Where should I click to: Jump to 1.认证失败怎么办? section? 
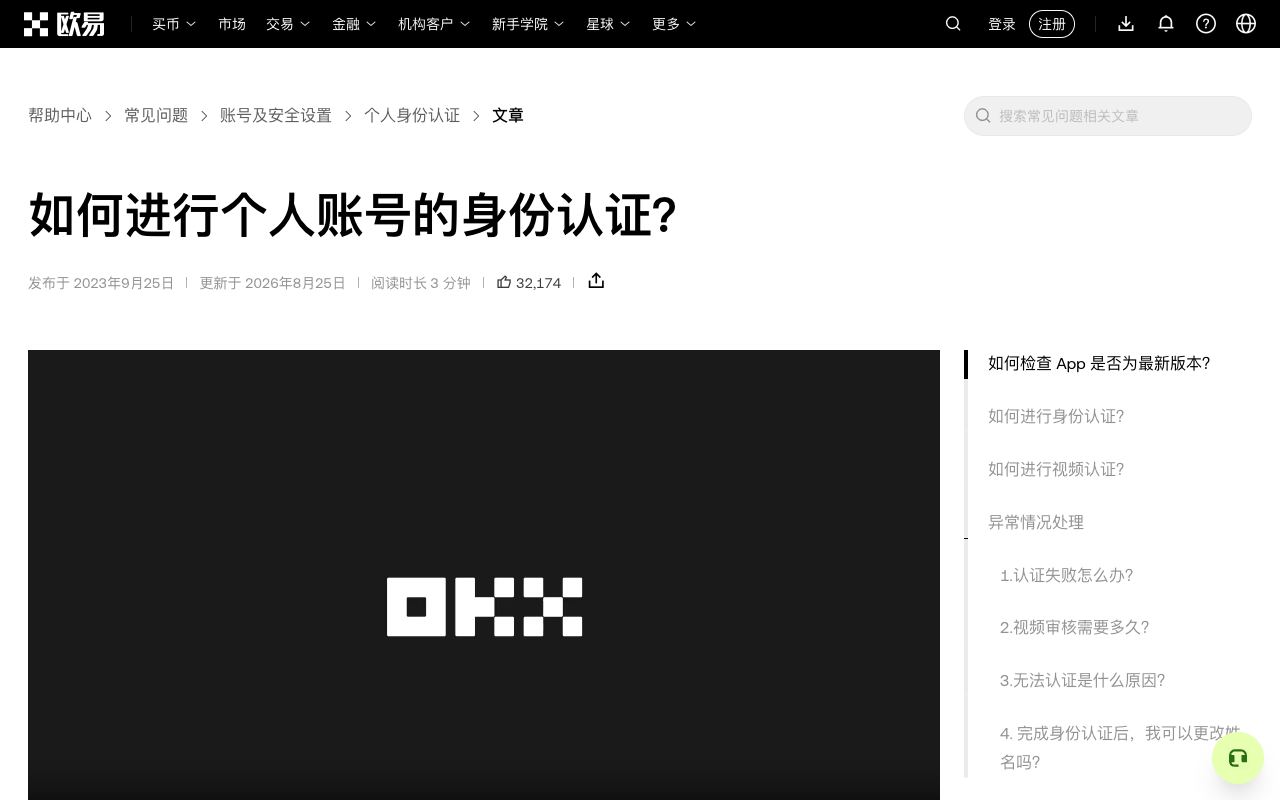[x=1066, y=576]
